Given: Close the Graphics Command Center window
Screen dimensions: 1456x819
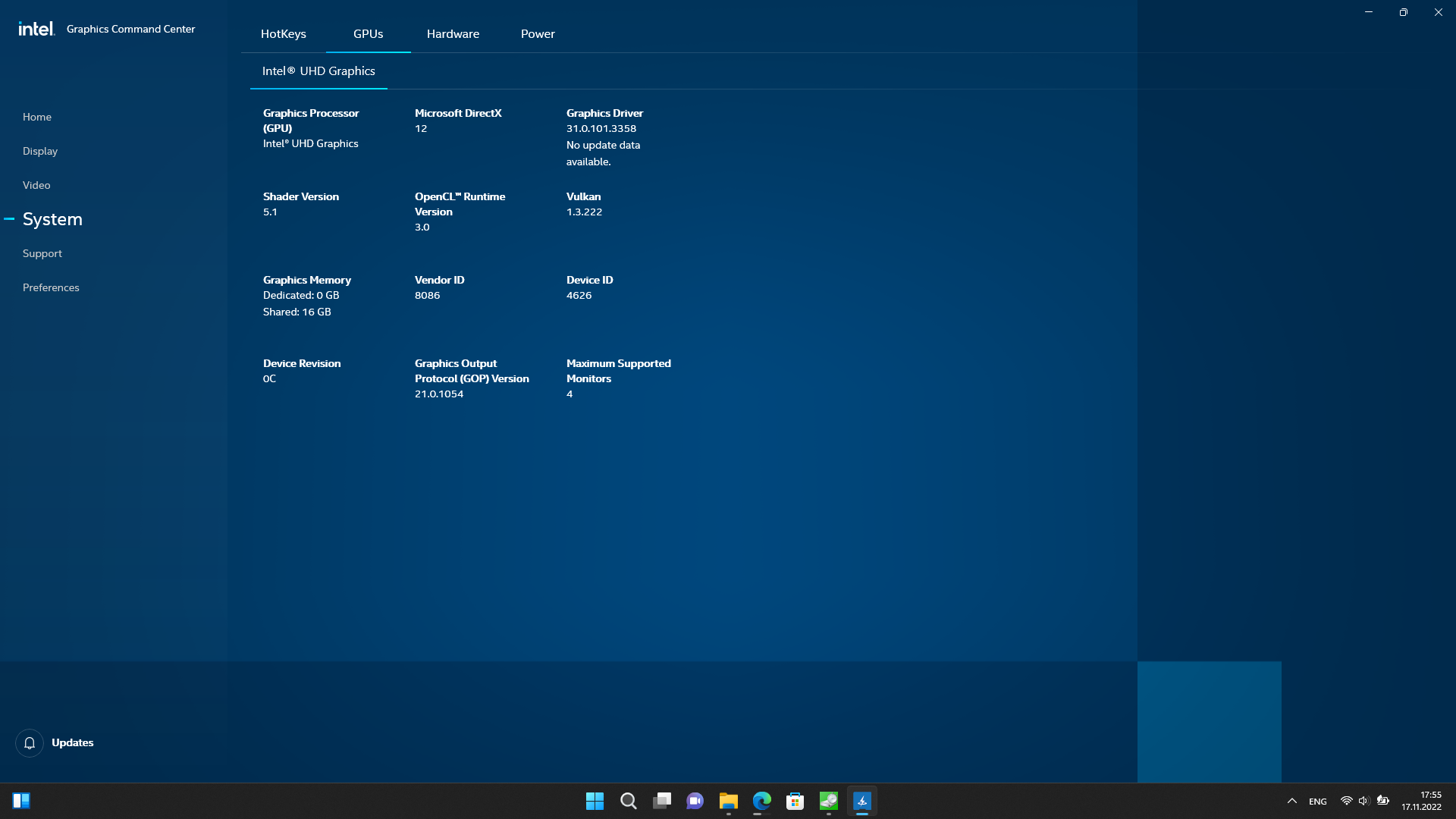Looking at the screenshot, I should 1439,12.
